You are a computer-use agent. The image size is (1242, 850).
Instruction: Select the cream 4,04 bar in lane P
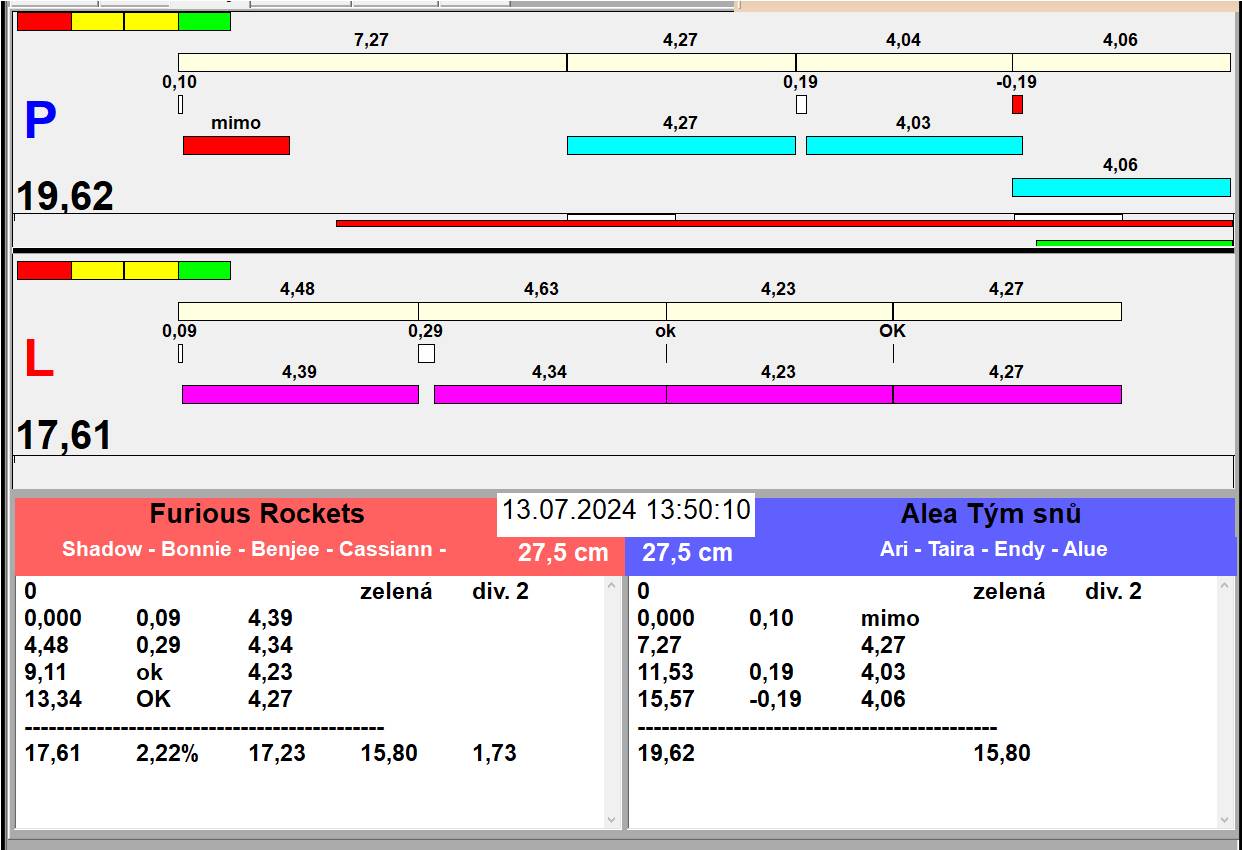904,62
